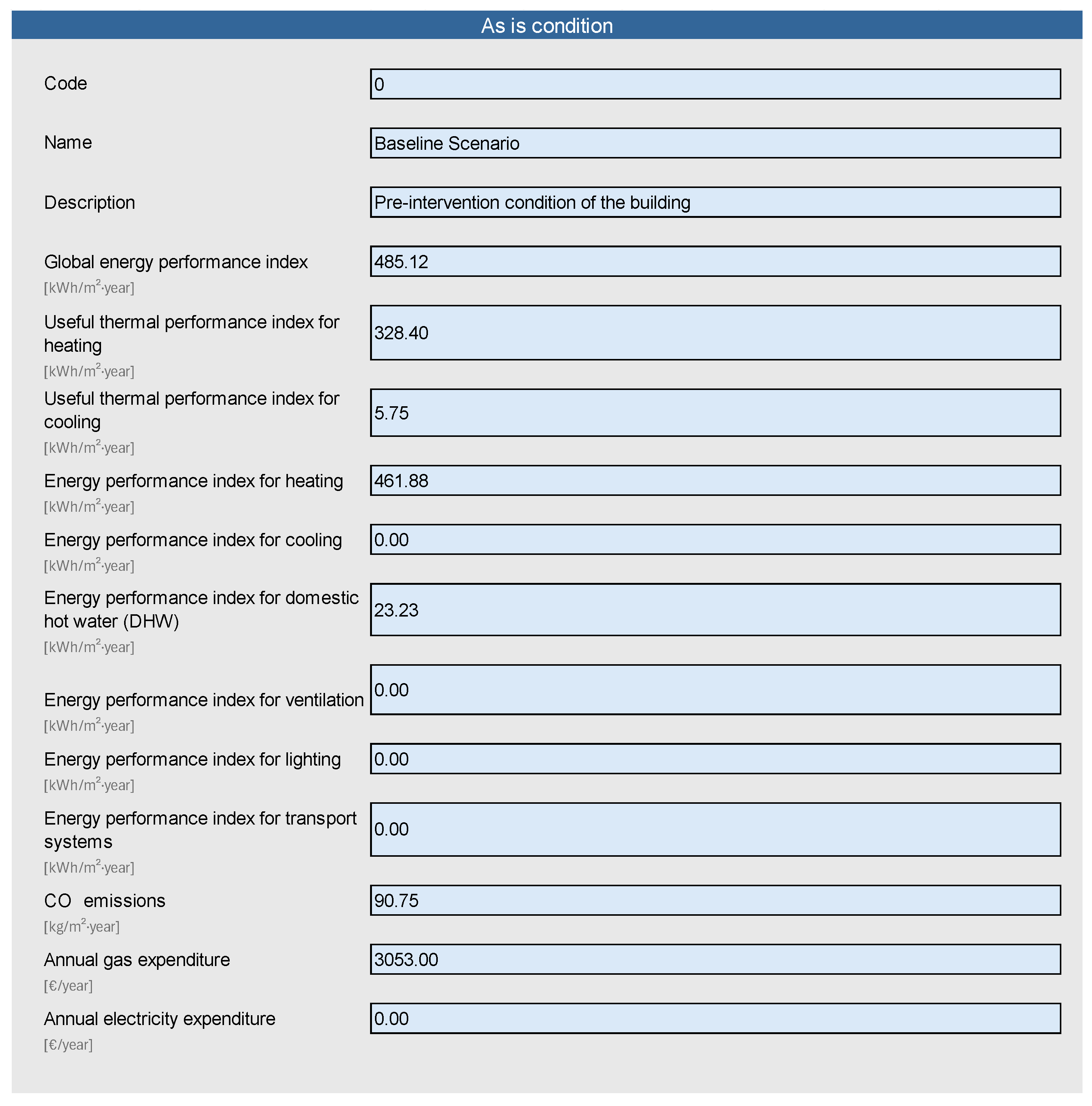Click the Annual gas expenditure label
This screenshot has height=1106, width=1092.
point(137,960)
